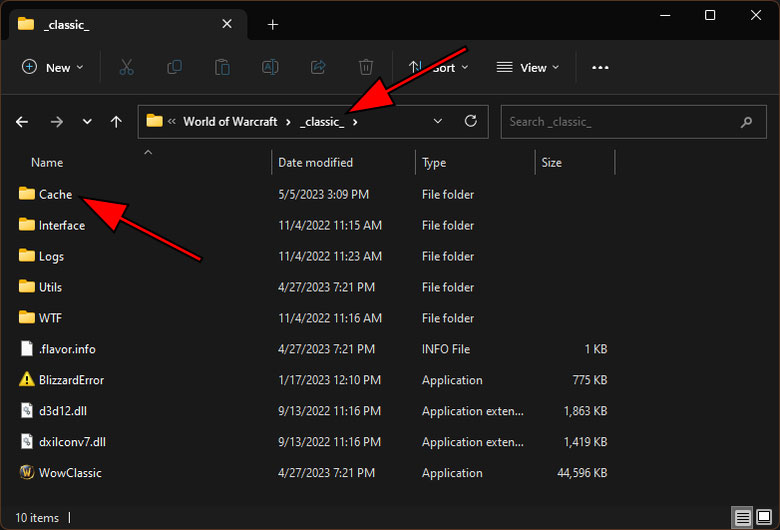Go back with the left arrow
The width and height of the screenshot is (780, 530).
pos(22,121)
